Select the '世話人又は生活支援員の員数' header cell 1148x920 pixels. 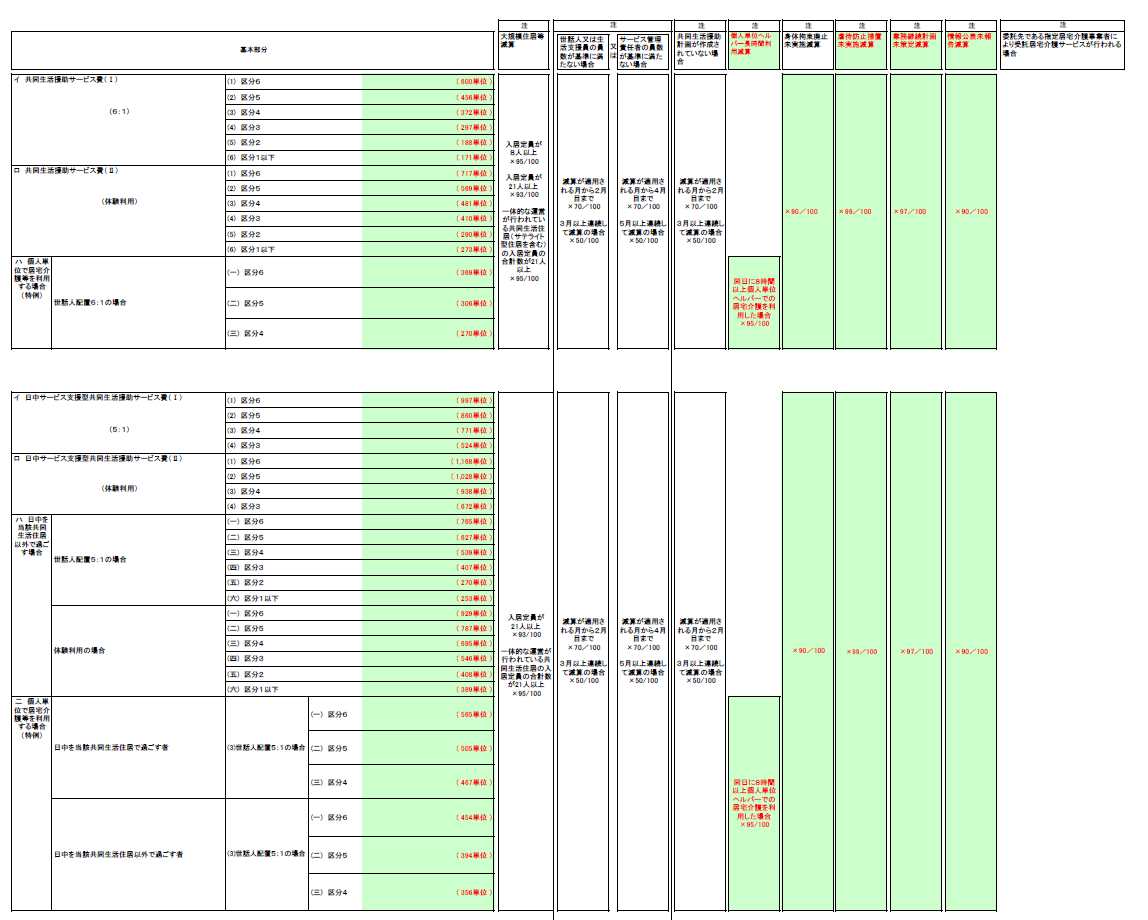coord(583,51)
